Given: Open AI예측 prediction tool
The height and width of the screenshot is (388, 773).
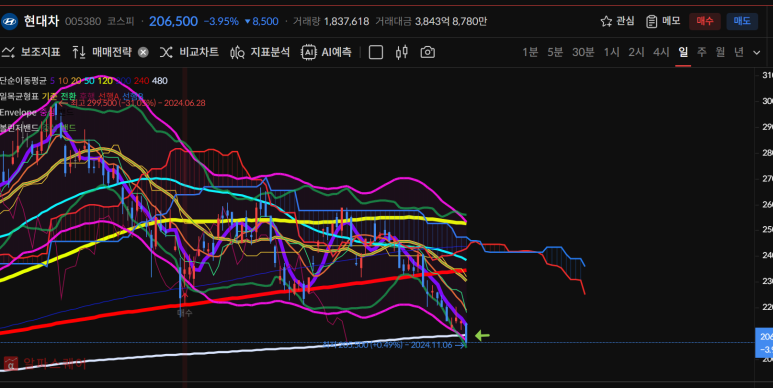Looking at the screenshot, I should click(326, 52).
